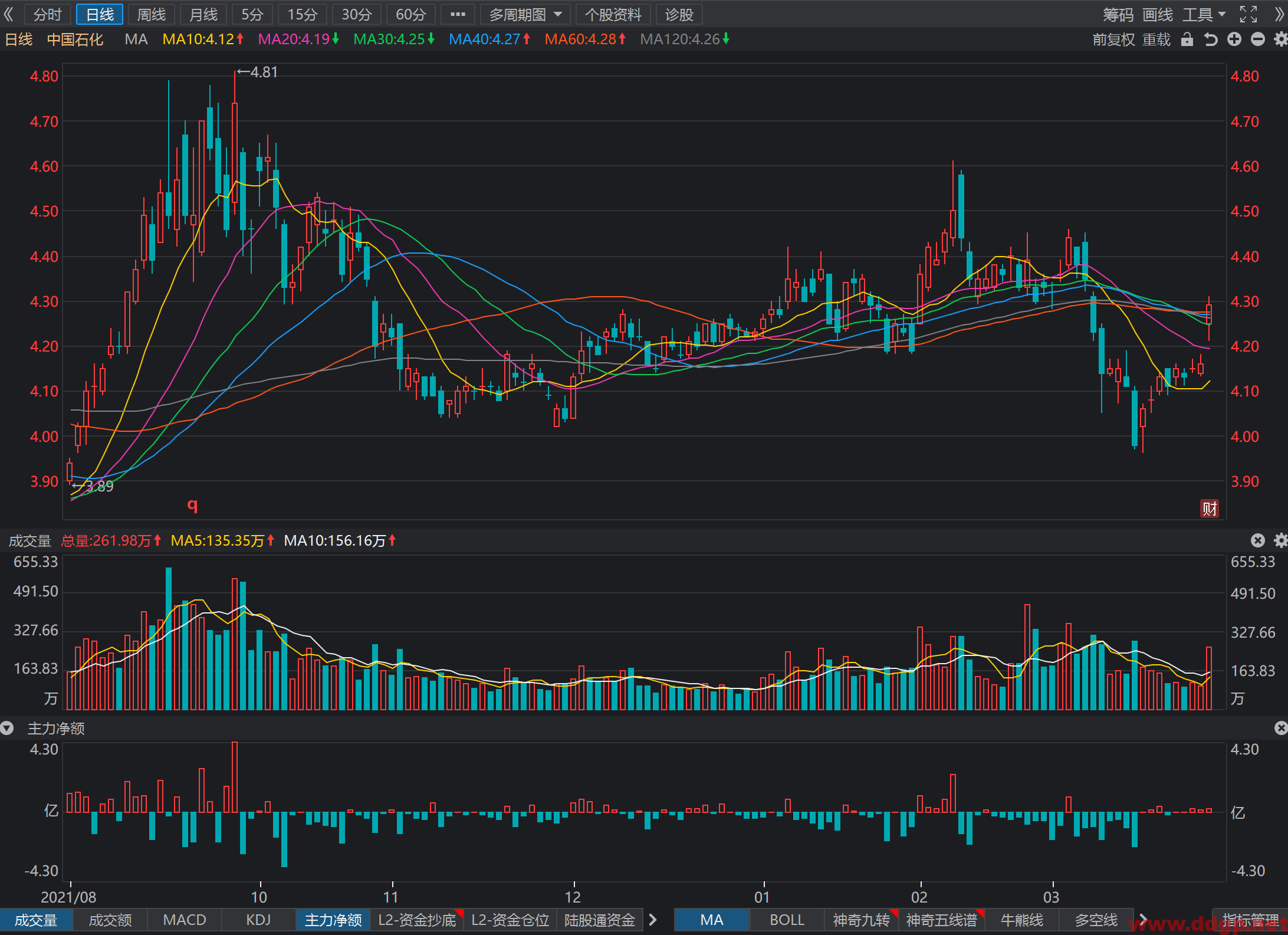Click 前复权 adjustment setting
The height and width of the screenshot is (935, 1288).
[1113, 40]
